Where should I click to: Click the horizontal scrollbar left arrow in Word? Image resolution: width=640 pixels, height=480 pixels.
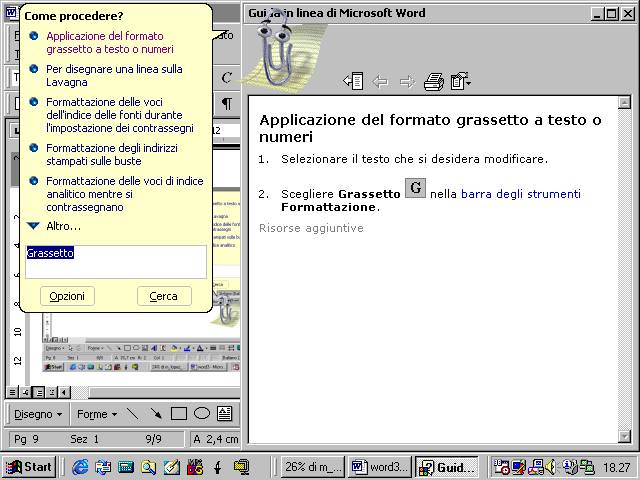(x=64, y=392)
